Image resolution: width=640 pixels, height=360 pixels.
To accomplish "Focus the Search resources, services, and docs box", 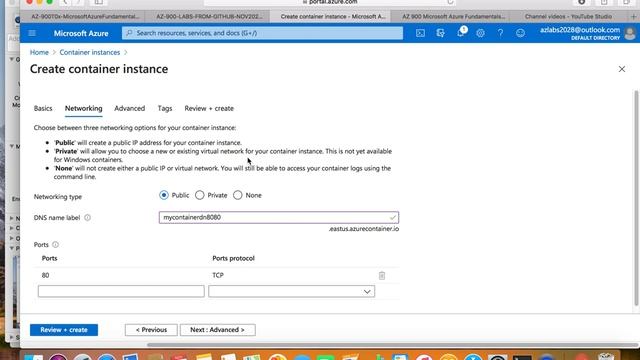I will click(262, 33).
